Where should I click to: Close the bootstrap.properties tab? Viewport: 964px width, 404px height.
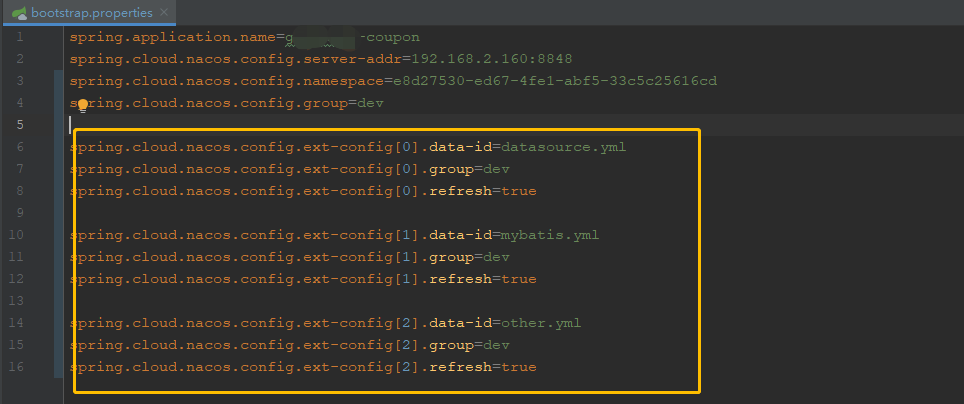click(164, 12)
